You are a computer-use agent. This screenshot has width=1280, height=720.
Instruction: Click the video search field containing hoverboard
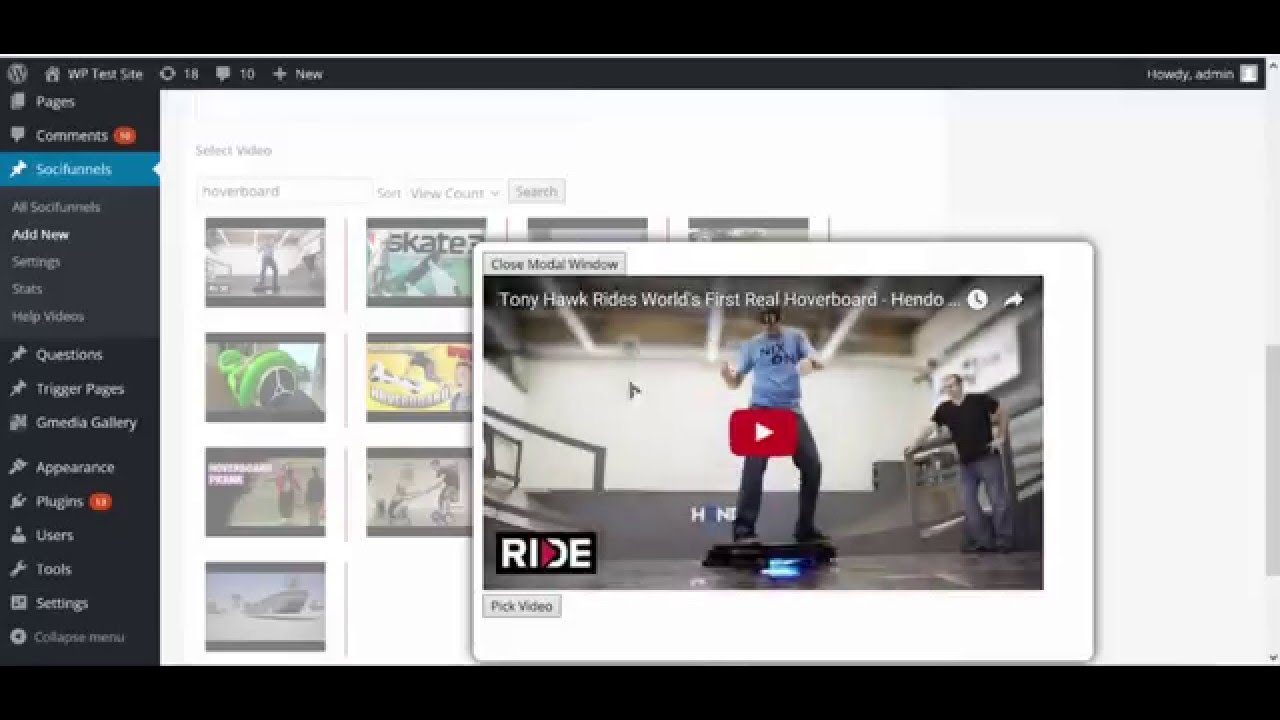(x=284, y=191)
